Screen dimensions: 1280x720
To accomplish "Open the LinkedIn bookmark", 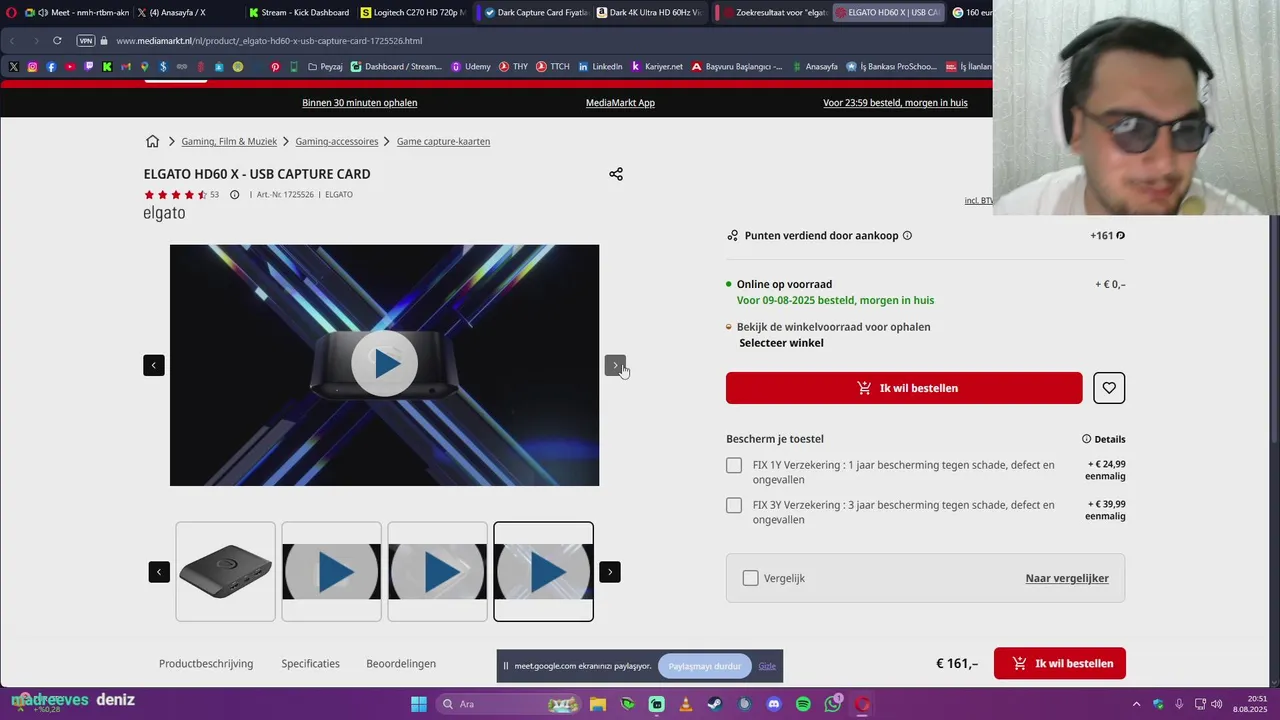I will coord(600,67).
